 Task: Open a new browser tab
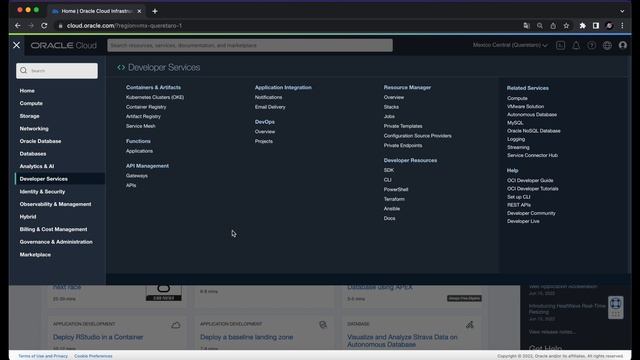coord(155,11)
